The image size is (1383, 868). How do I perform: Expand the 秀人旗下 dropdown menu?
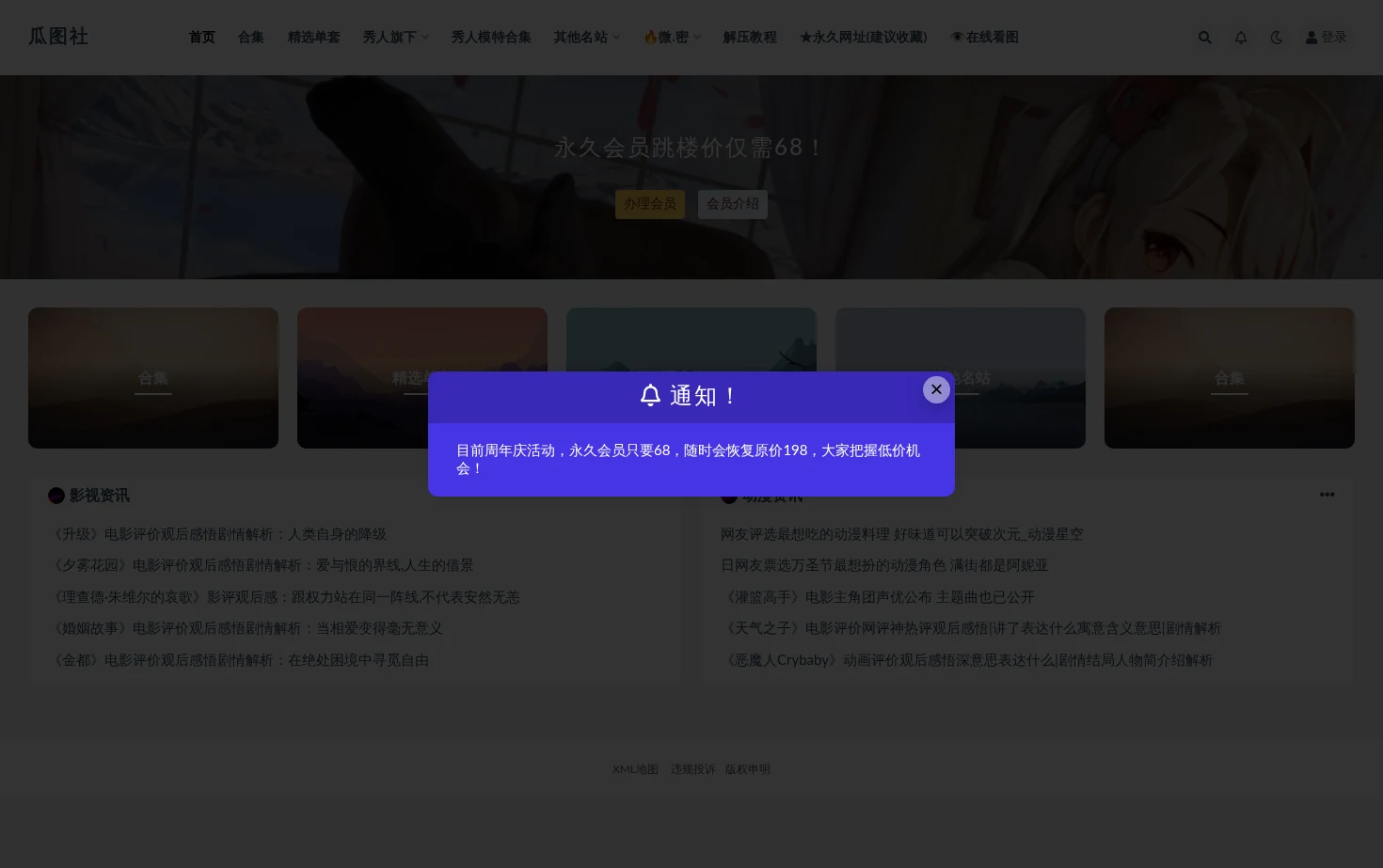click(396, 38)
